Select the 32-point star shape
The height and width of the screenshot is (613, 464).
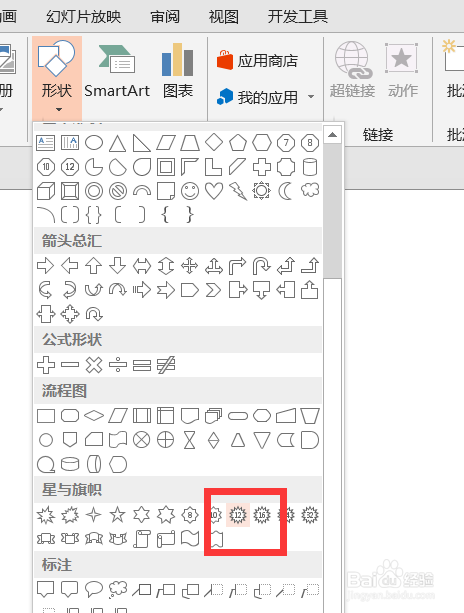(310, 515)
